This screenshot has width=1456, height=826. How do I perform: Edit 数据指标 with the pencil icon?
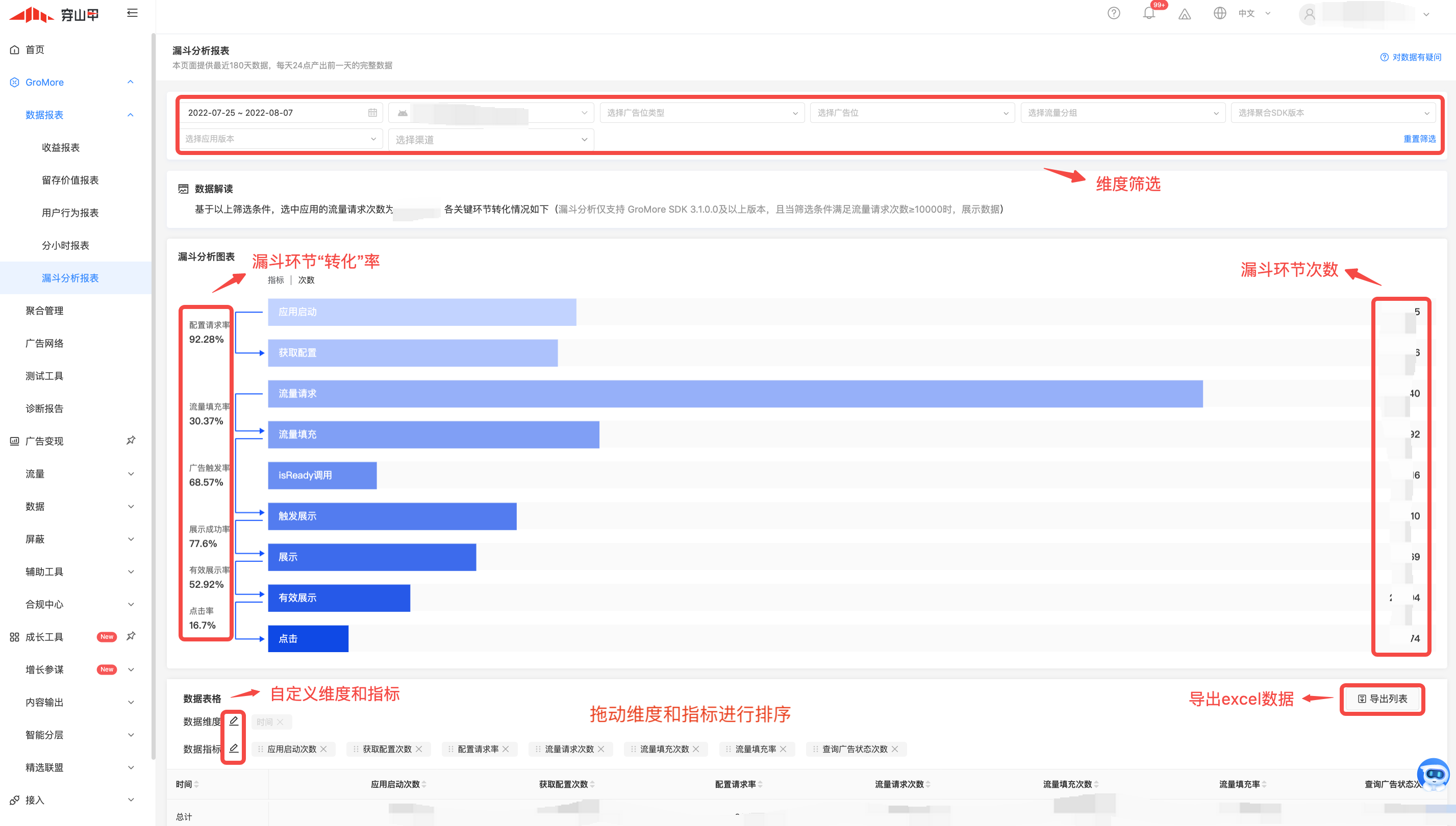pyautogui.click(x=233, y=748)
